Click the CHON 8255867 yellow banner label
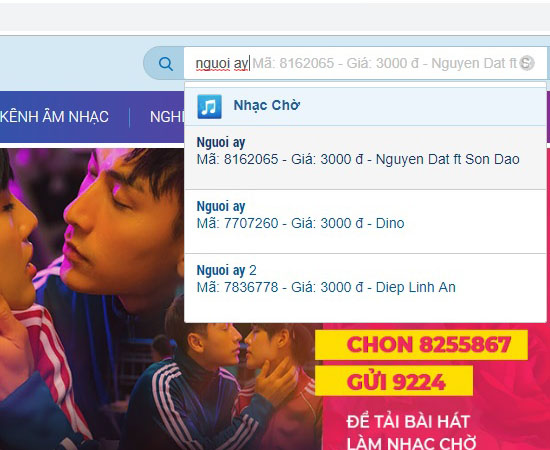Image resolution: width=550 pixels, height=450 pixels. coord(421,345)
